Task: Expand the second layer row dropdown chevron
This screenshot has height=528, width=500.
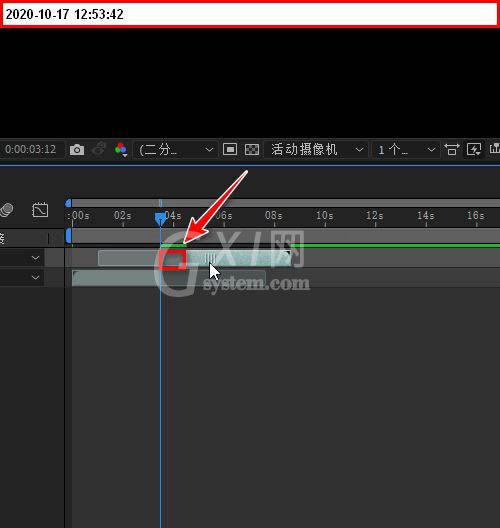Action: coord(35,277)
